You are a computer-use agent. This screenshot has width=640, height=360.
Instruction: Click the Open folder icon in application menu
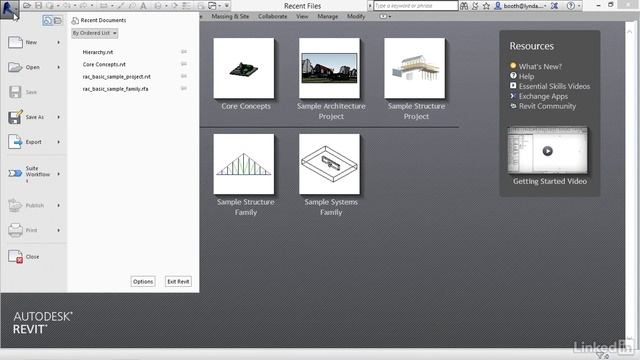click(x=15, y=67)
